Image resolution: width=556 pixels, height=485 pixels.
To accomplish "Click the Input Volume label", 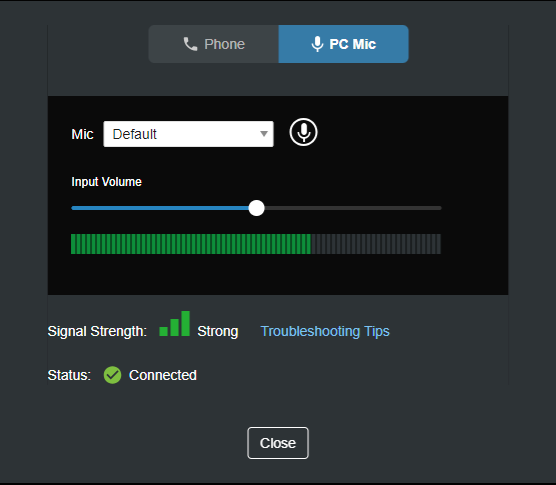I will click(106, 182).
